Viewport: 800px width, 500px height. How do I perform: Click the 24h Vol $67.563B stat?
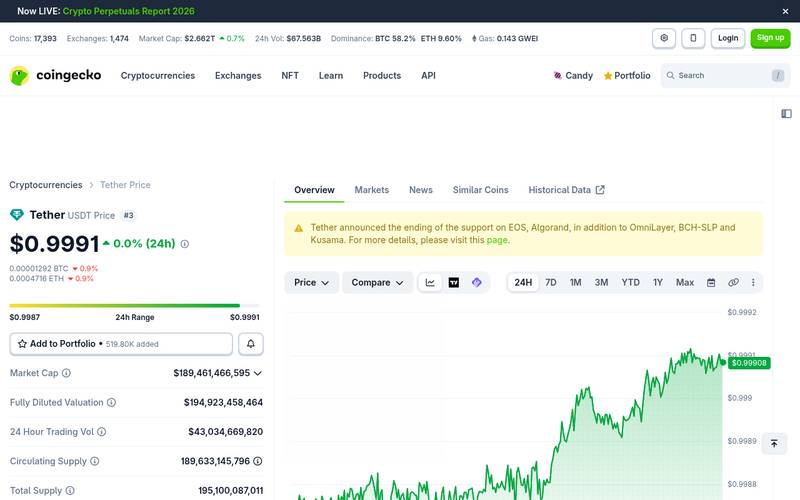point(288,39)
